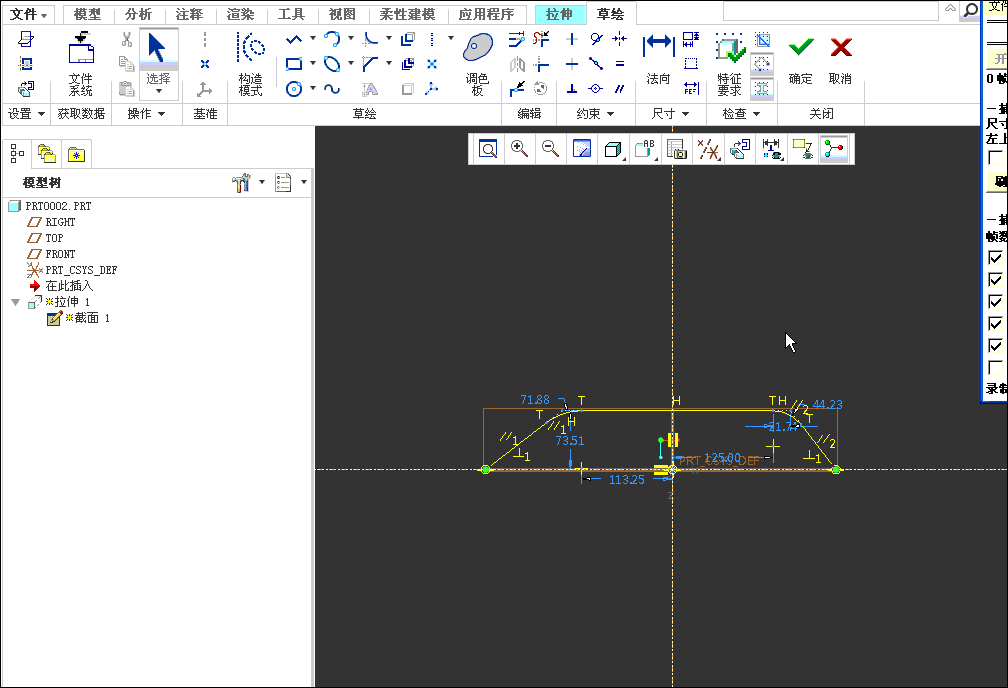Open the 调色板 palette button
Screen dimensions: 1008x688
pos(477,64)
